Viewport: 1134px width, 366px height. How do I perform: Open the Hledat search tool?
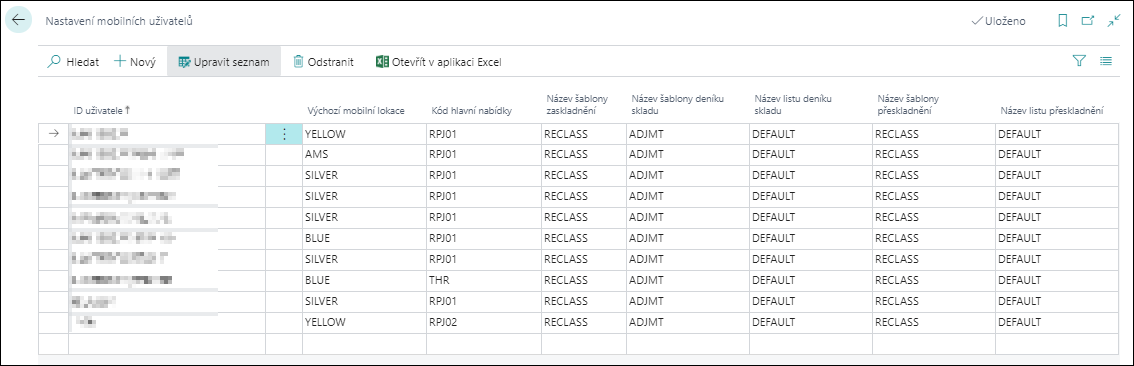73,62
